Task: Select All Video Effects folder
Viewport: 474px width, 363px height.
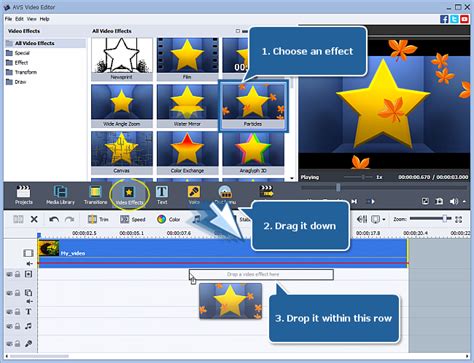Action: point(45,43)
